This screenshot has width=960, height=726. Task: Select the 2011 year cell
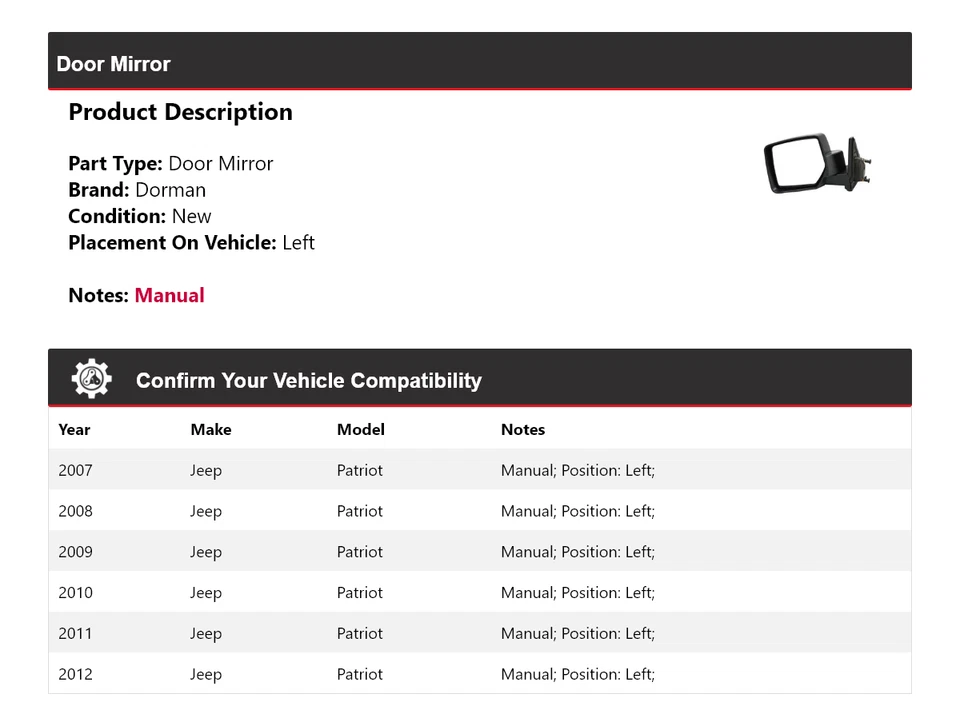[75, 634]
